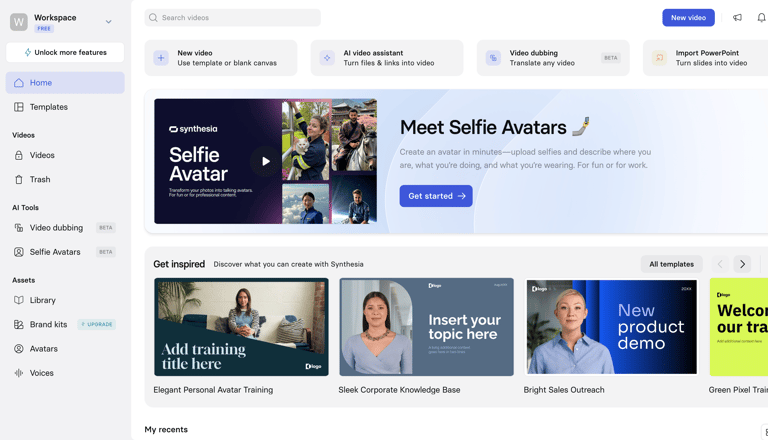This screenshot has width=768, height=440.
Task: Open Elegant Personal Avatar Training thumbnail
Action: click(241, 327)
